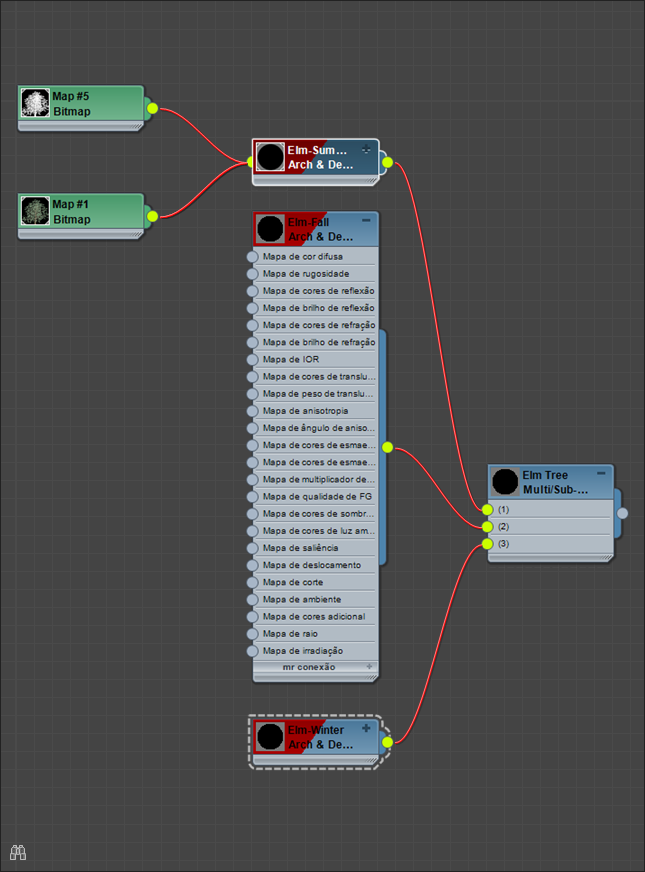Viewport: 645px width, 872px height.
Task: Click the Map #1 bitmap tree thumbnail
Action: [35, 211]
